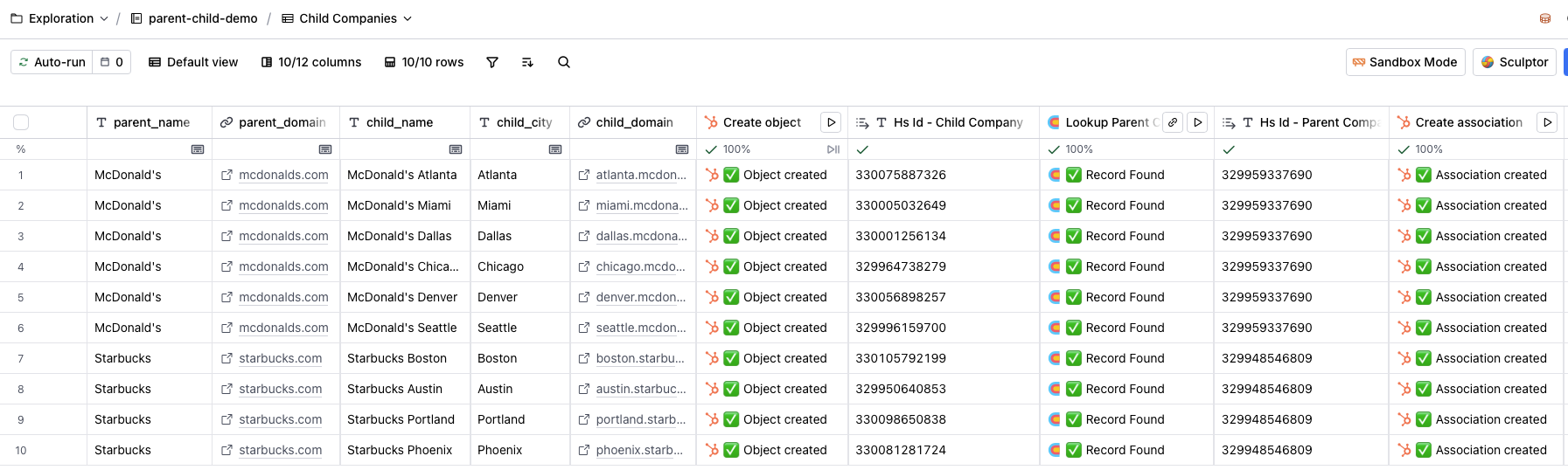Select the McDonald's Atlanta cell

(405, 175)
